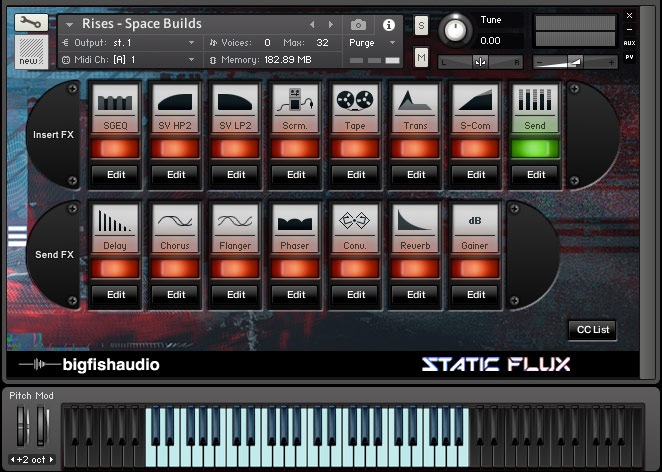Edit the S-Com effect
This screenshot has height=472, width=662.
pos(475,175)
